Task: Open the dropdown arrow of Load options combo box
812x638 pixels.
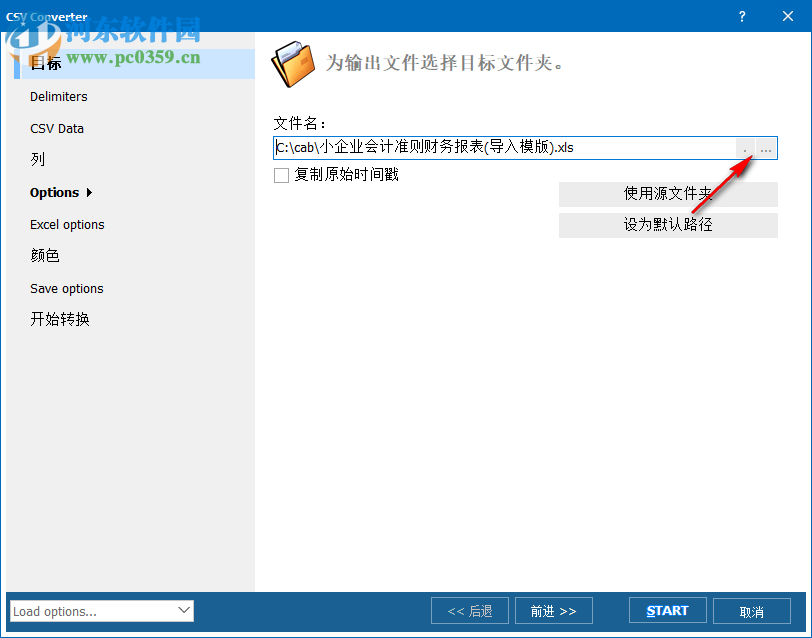Action: [x=184, y=610]
